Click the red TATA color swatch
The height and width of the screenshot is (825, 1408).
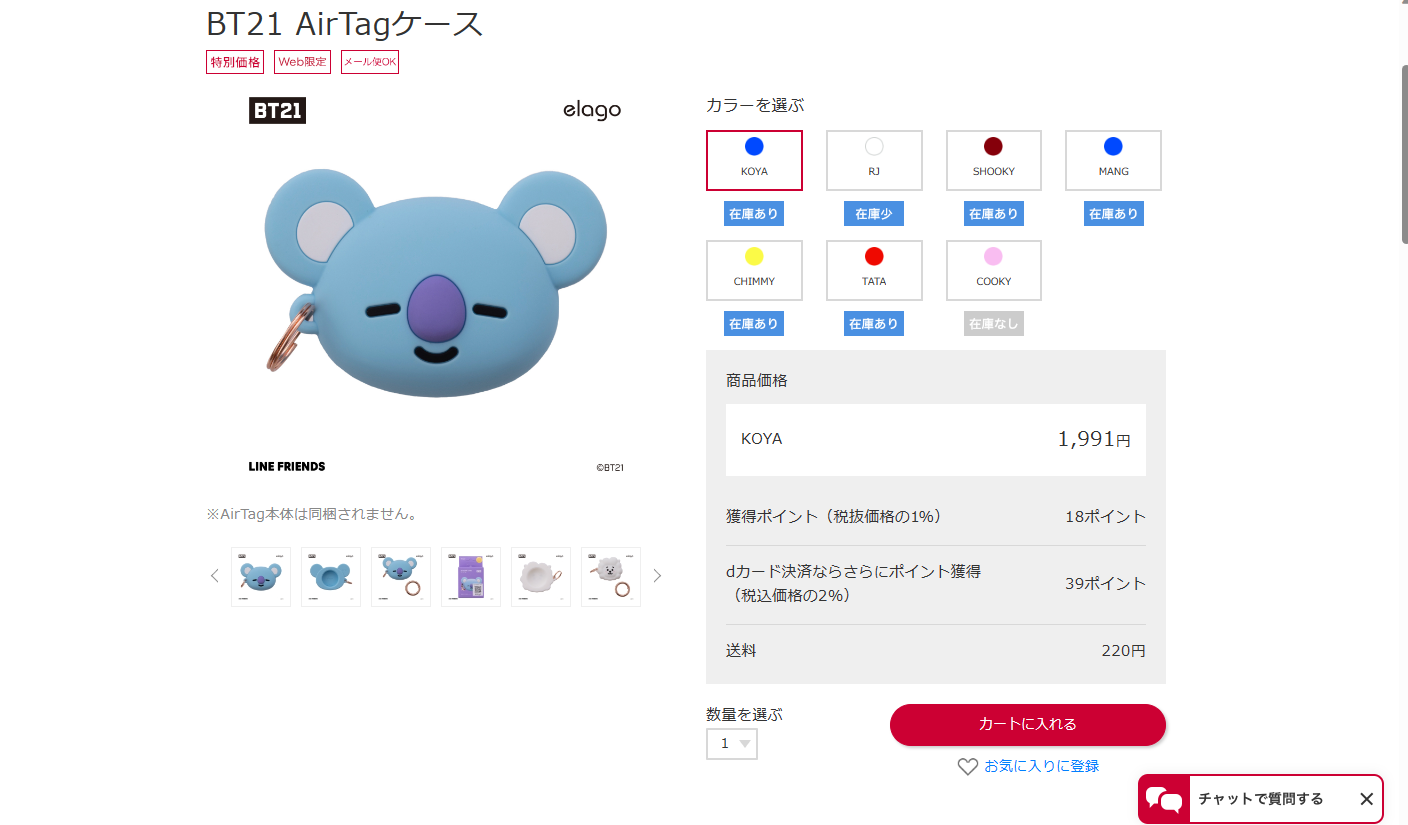pos(873,257)
